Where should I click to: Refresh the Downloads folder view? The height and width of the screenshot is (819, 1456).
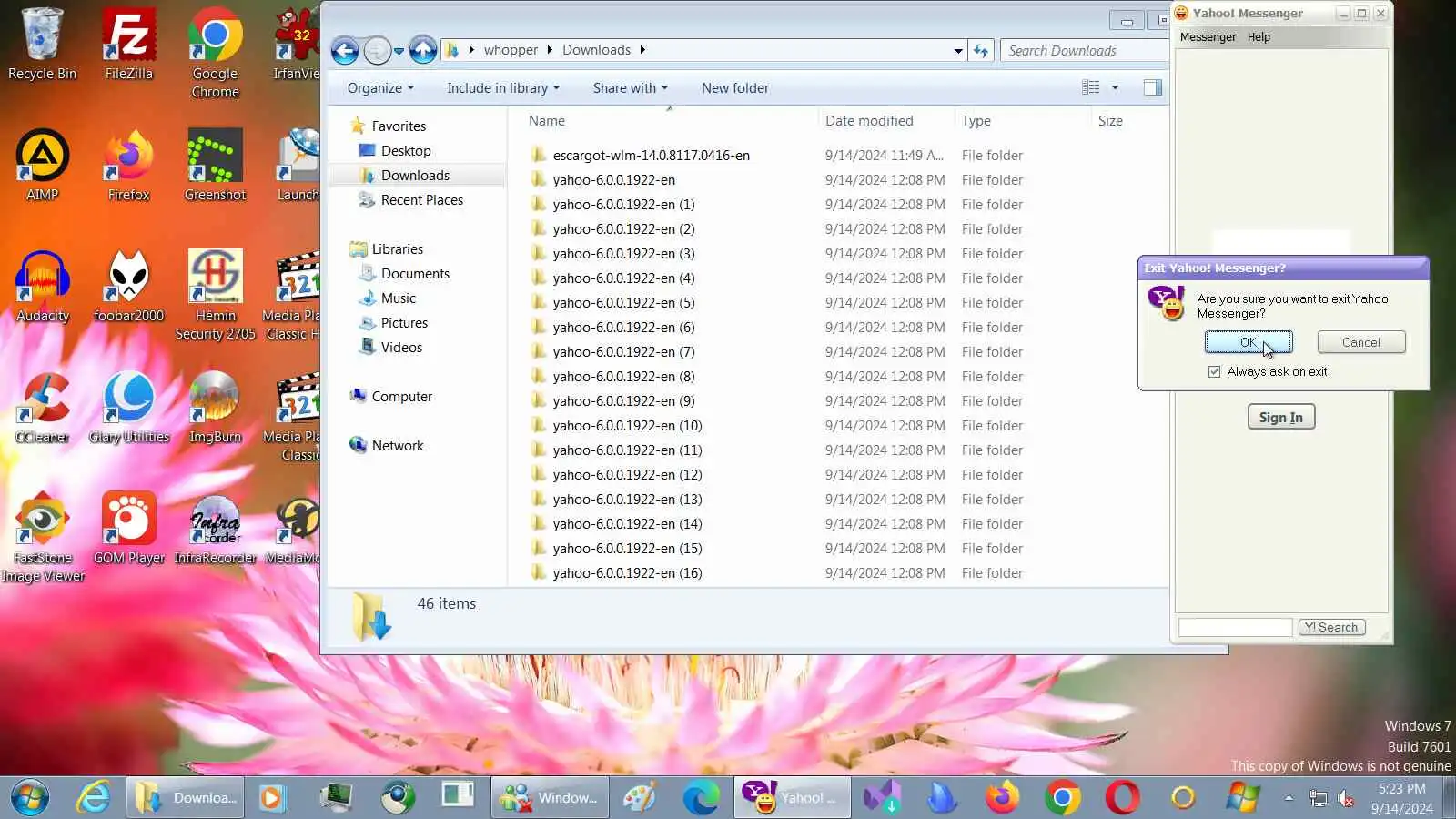981,50
